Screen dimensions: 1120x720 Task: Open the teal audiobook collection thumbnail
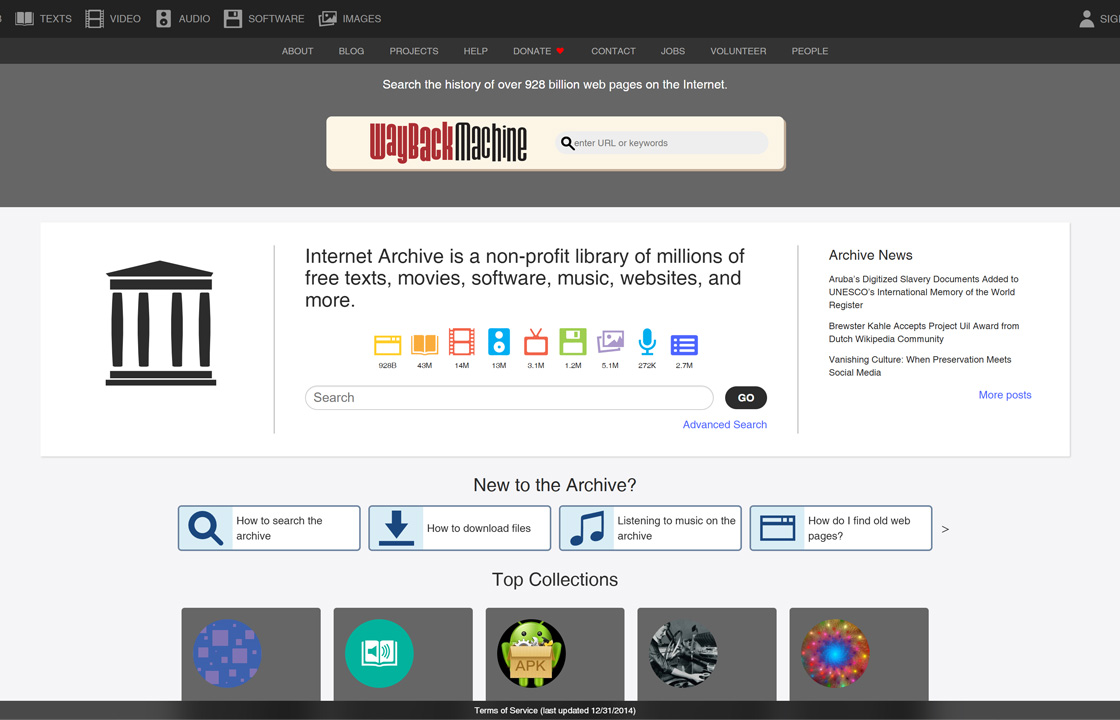(379, 654)
